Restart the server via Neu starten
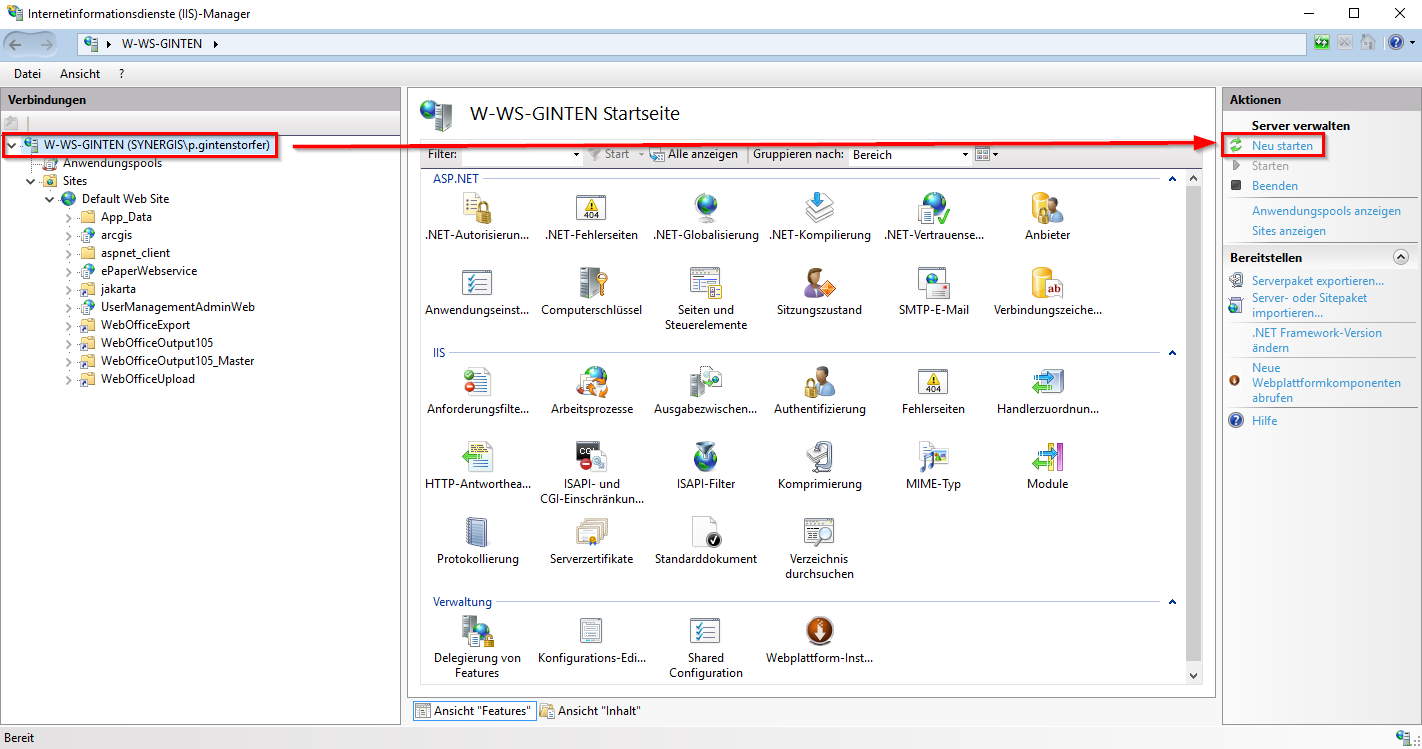 [1281, 145]
